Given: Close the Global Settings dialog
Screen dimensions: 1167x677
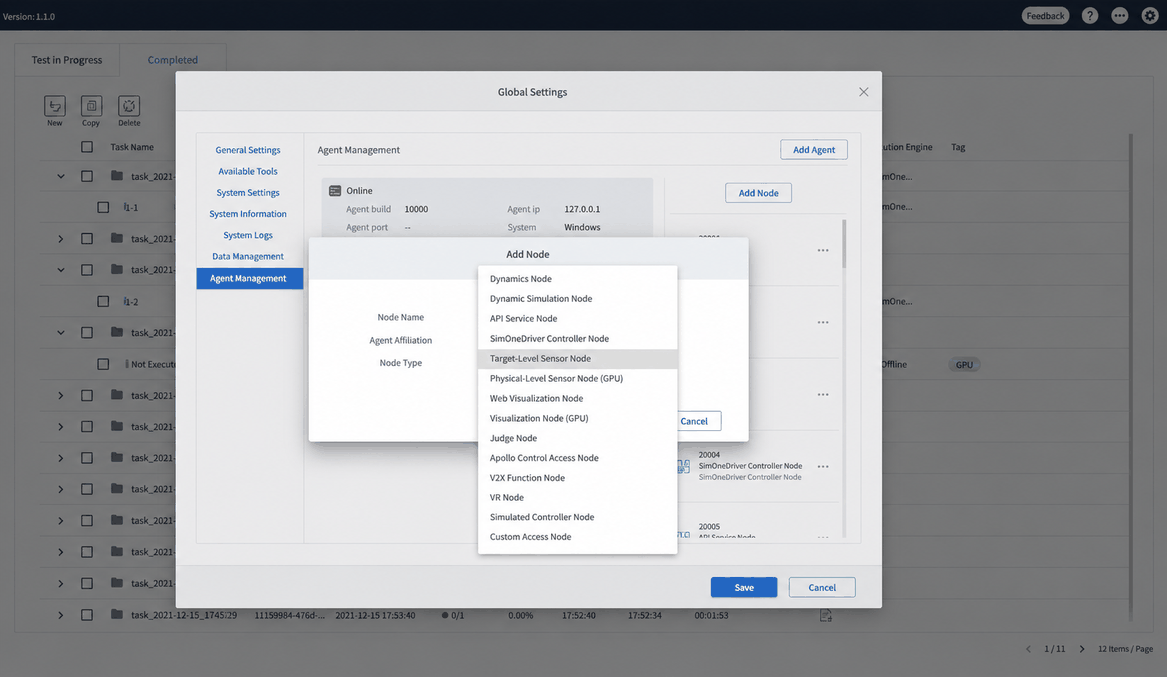Looking at the screenshot, I should tap(863, 92).
